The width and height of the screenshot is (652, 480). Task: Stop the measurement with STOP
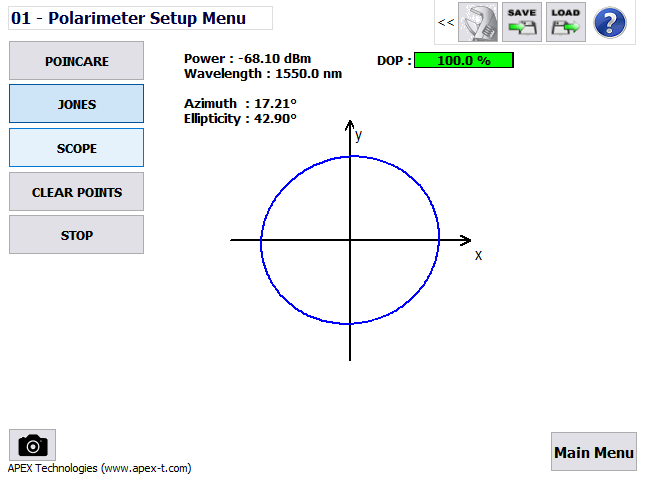click(77, 235)
